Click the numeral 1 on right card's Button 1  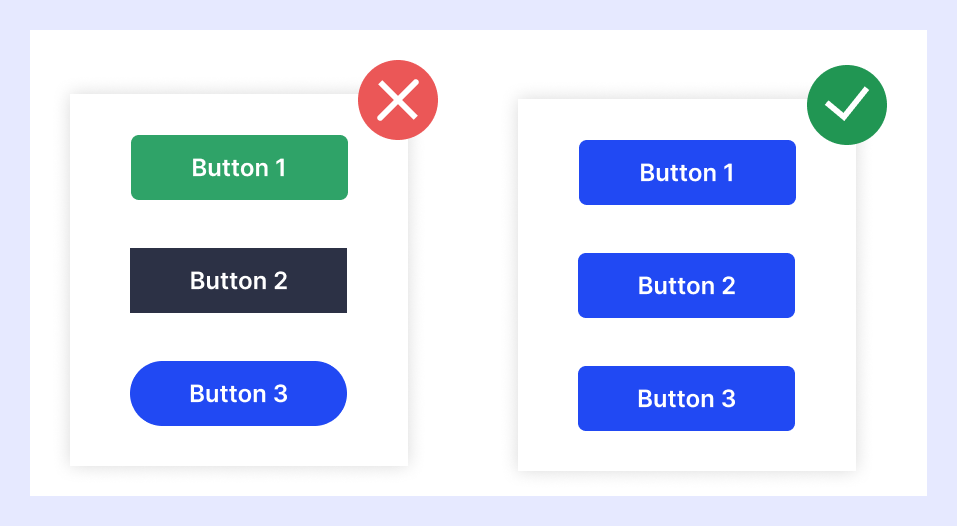[x=729, y=173]
